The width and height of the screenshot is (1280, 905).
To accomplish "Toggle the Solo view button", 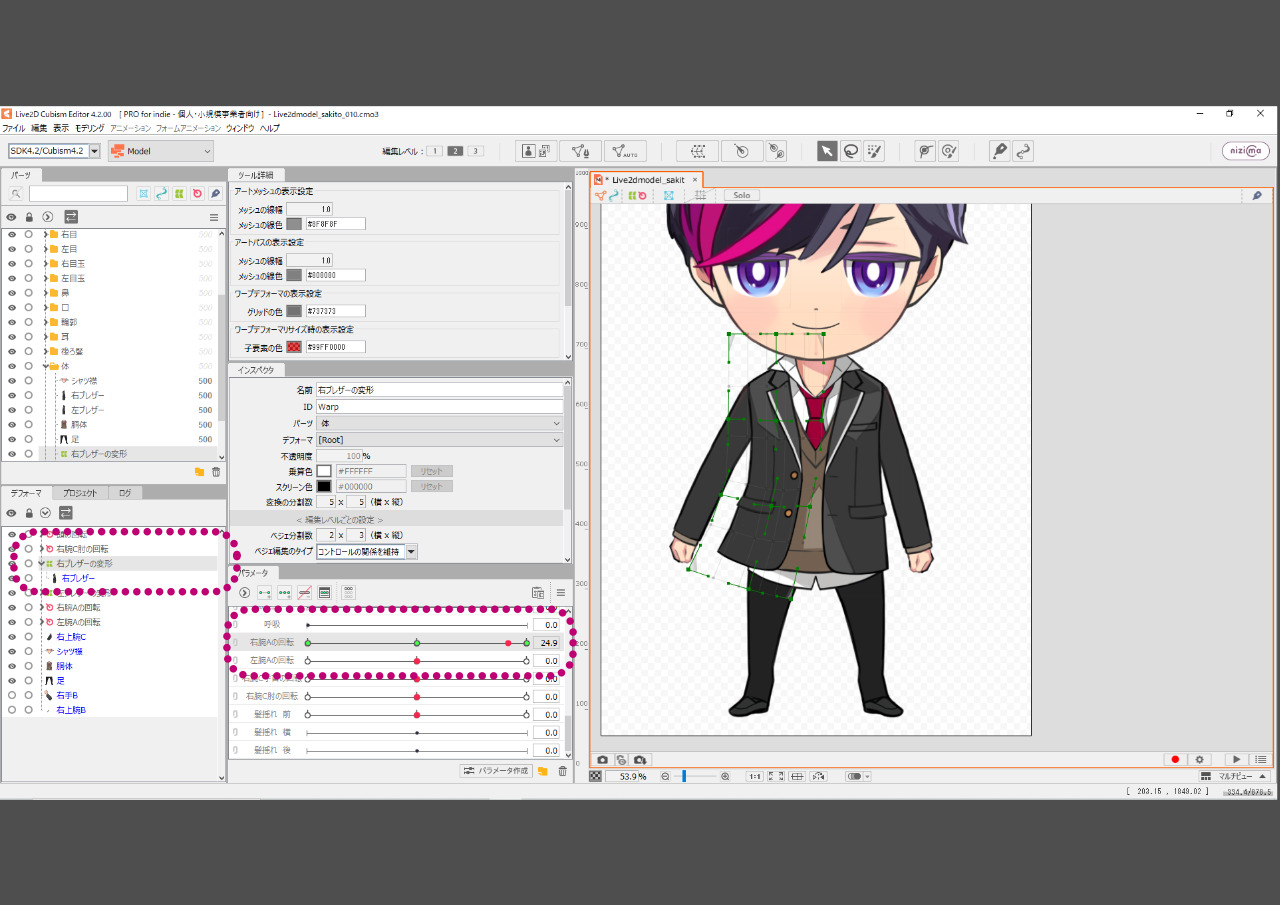I will tap(742, 195).
